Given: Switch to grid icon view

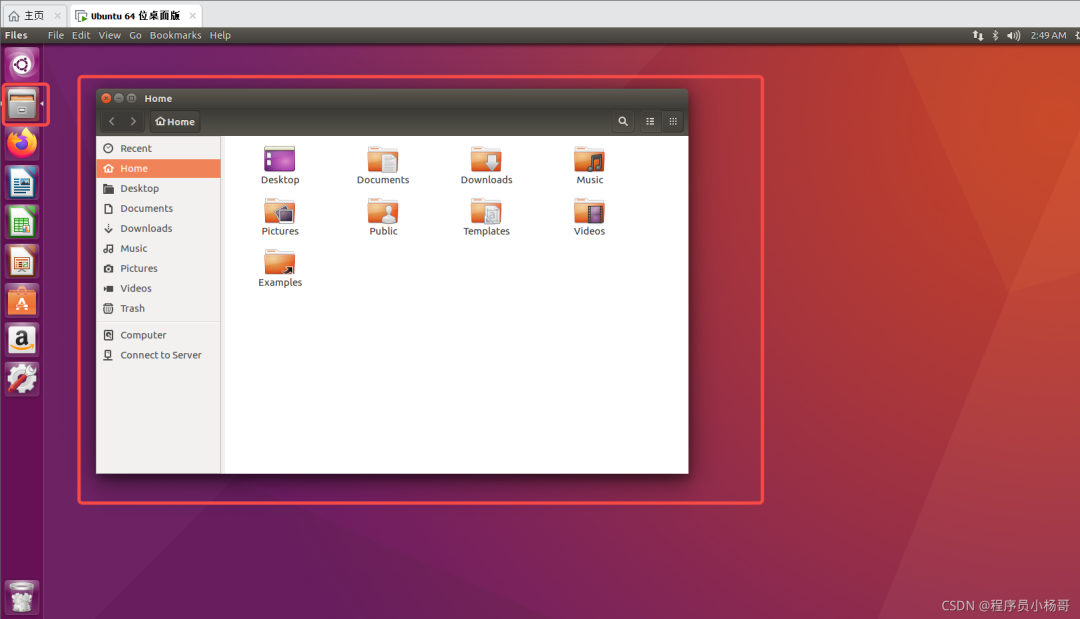Looking at the screenshot, I should 673,121.
